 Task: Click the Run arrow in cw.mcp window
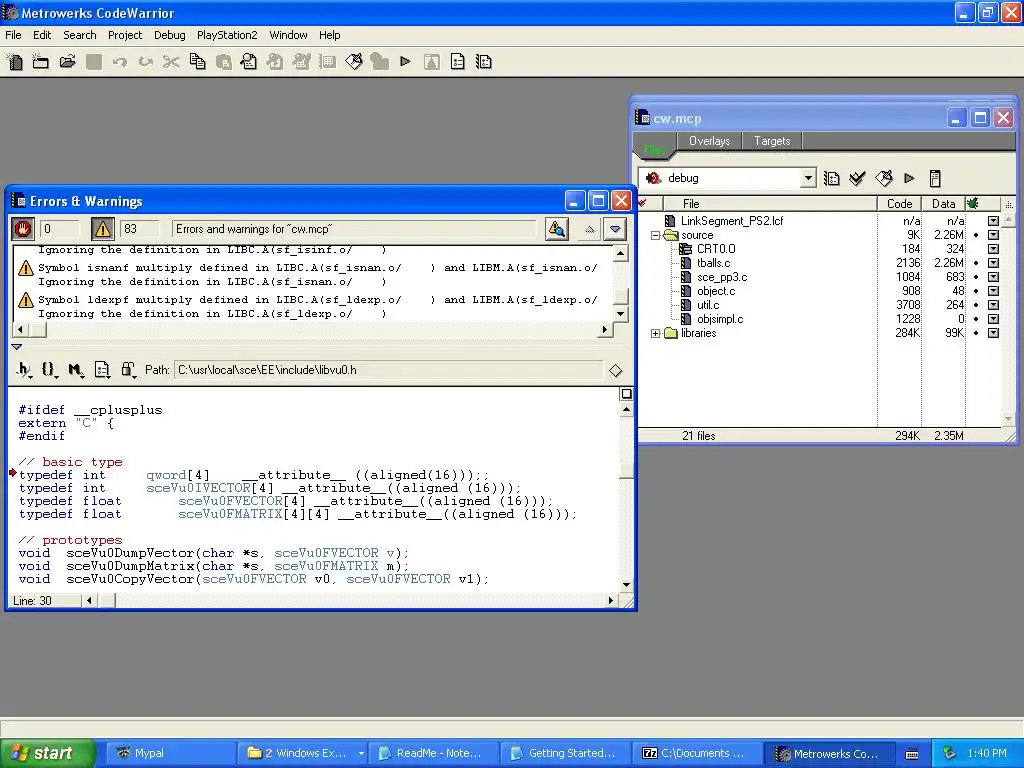[909, 178]
